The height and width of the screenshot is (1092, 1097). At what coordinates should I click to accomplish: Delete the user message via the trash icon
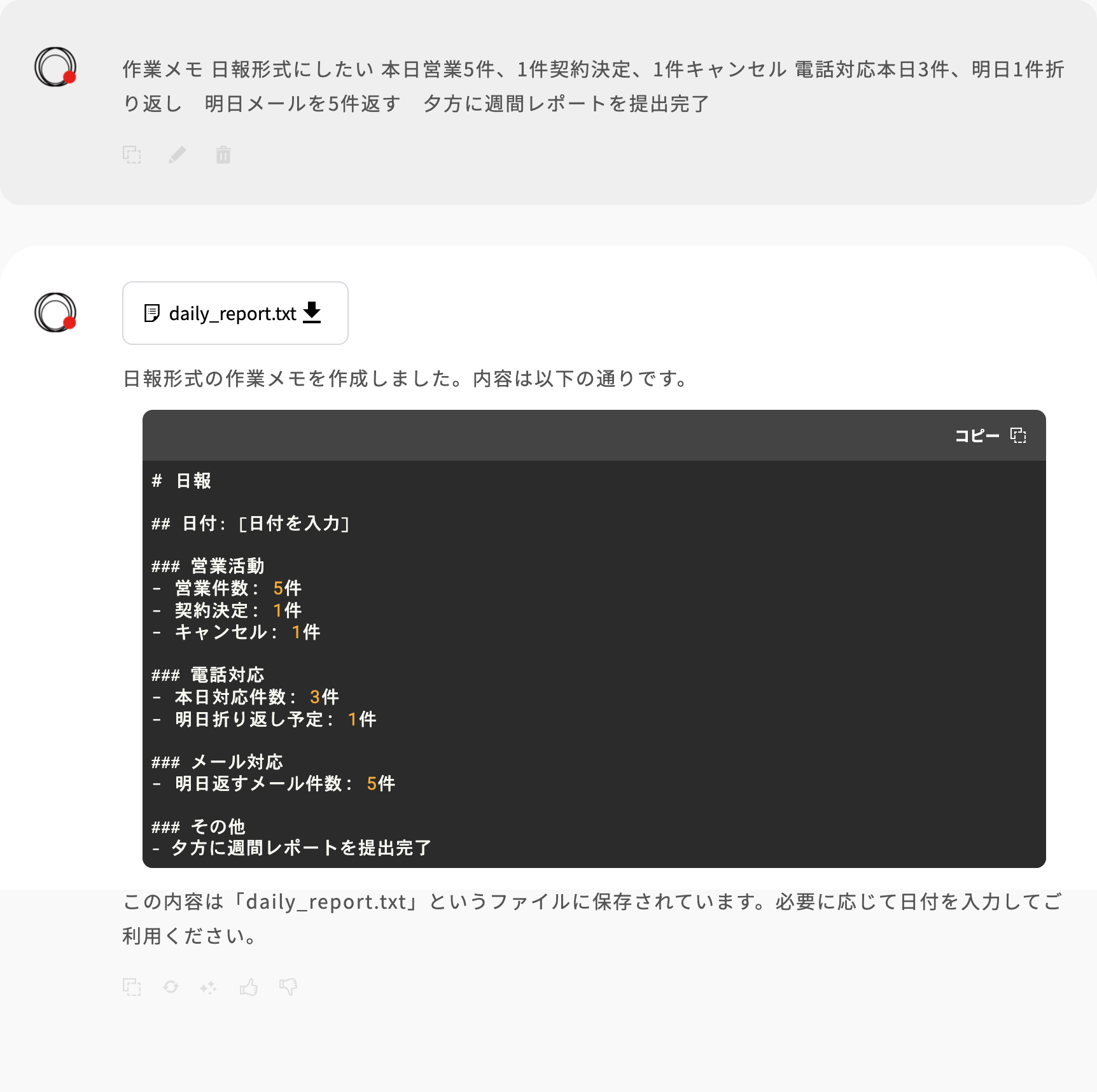tap(224, 155)
